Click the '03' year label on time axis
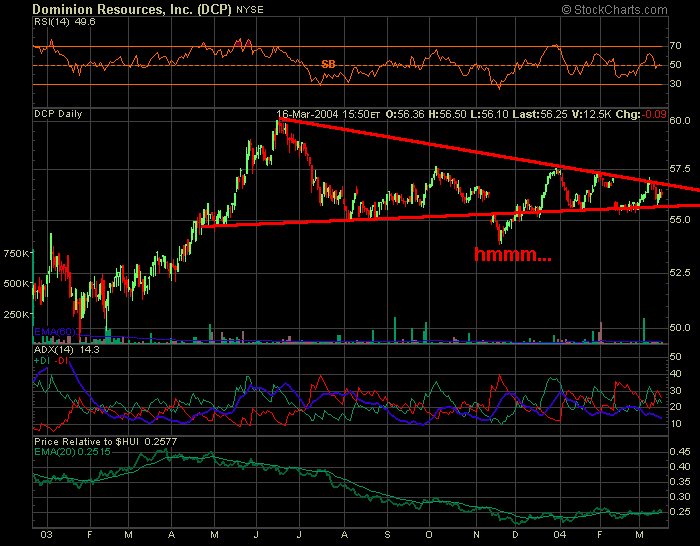Screen dimensions: 700x546 point(46,535)
